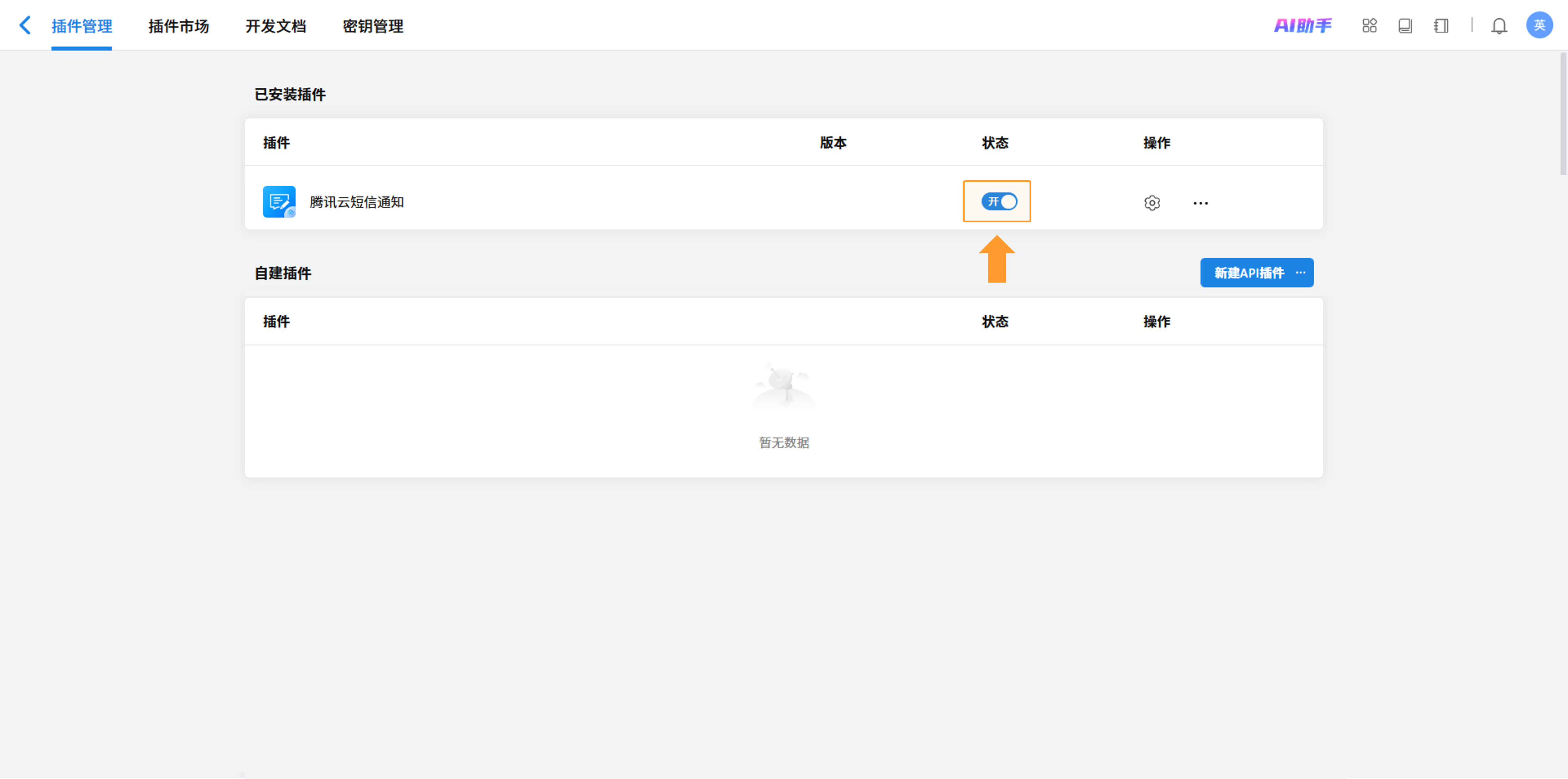Screen dimensions: 1568x779
Task: Toggle off the 腾讯云短信通知 status switch
Action: pos(999,201)
